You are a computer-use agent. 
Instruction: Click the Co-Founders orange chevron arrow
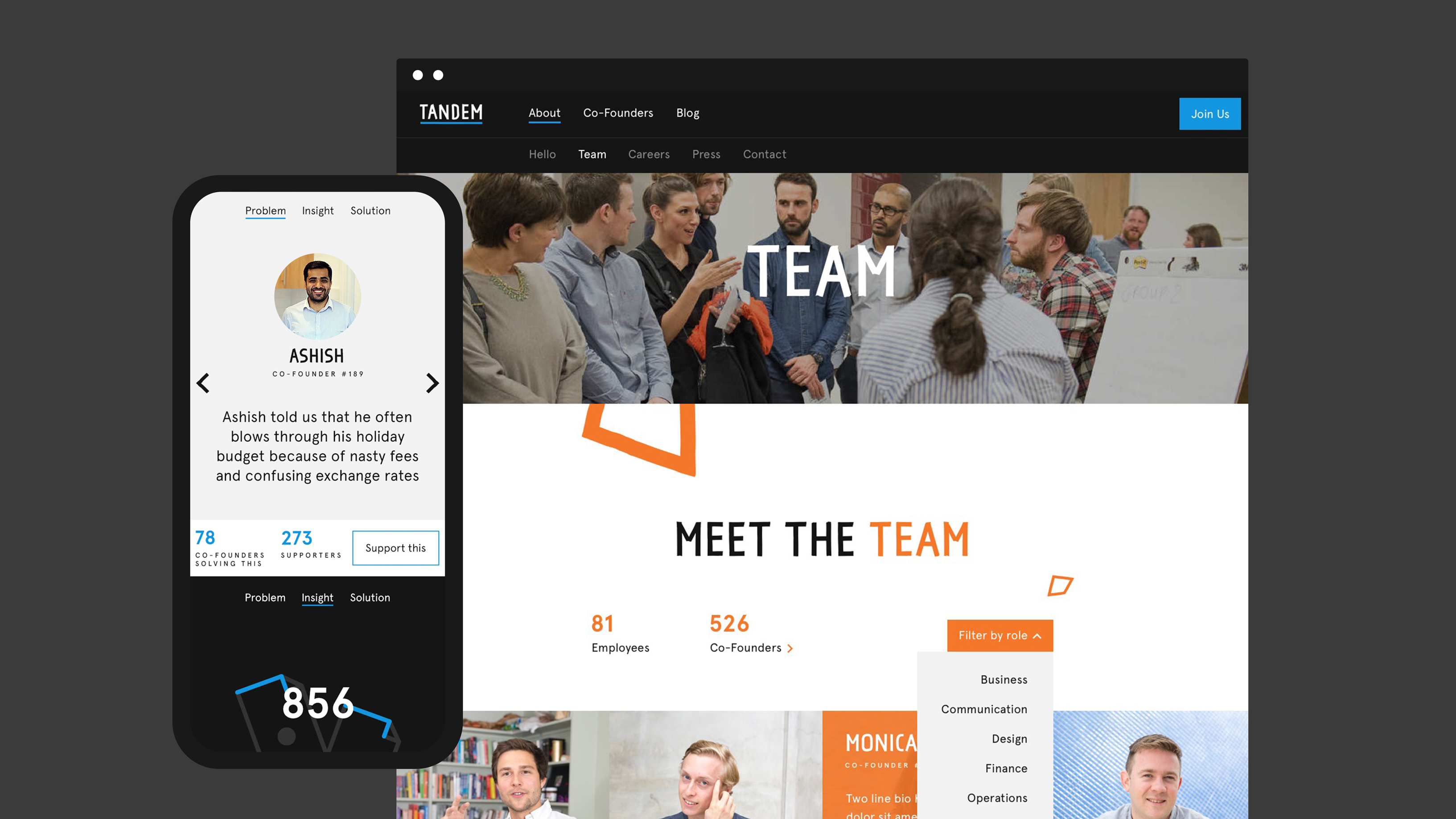(x=790, y=648)
